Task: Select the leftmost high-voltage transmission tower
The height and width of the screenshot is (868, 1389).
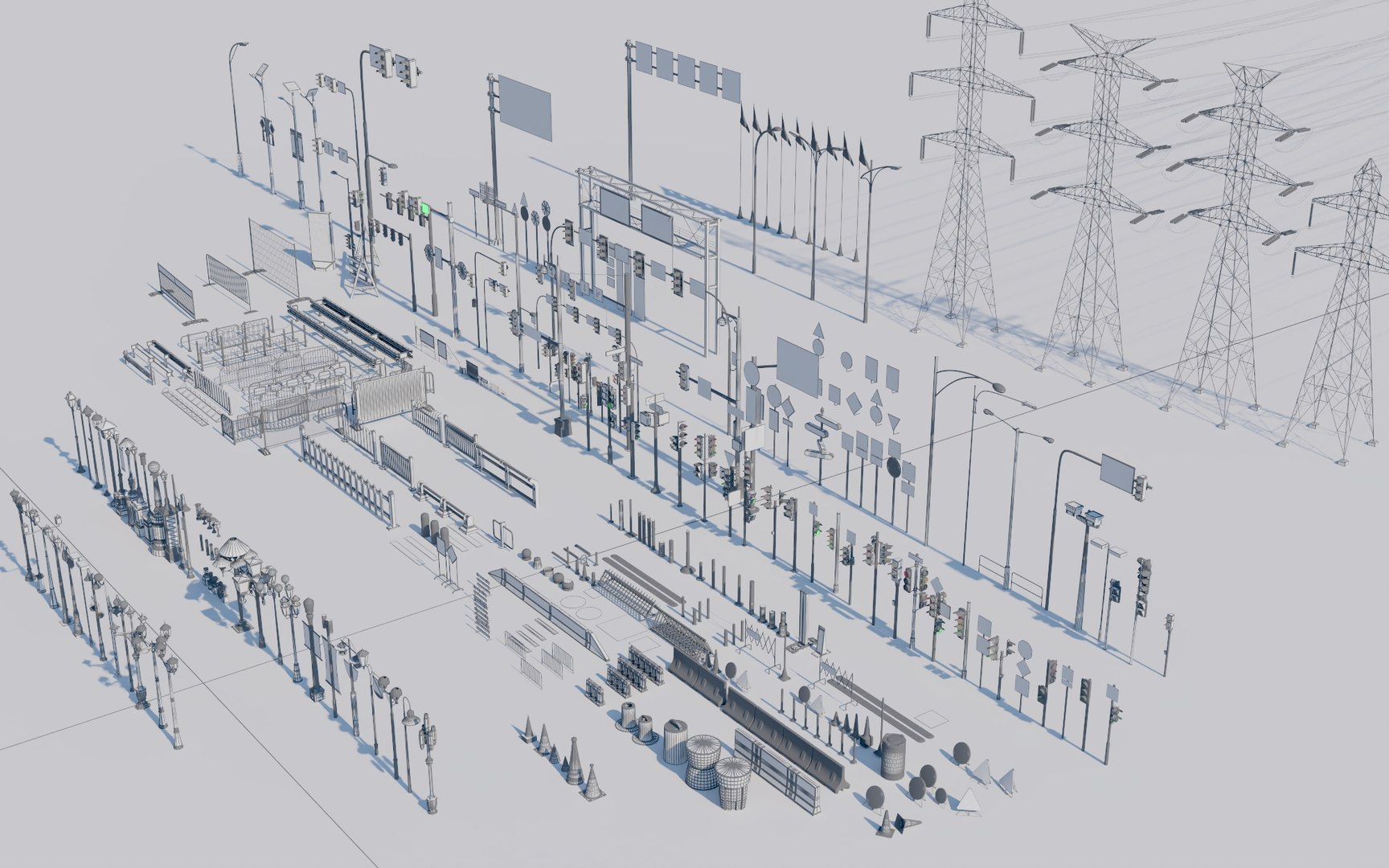Action: coord(971,169)
